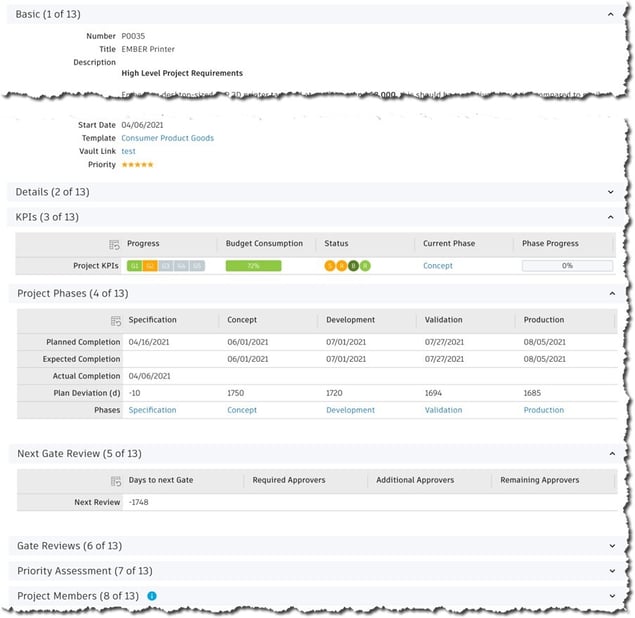The image size is (635, 618).
Task: Select Planned Completion 08/05/2021 under Production
Action: tap(544, 342)
